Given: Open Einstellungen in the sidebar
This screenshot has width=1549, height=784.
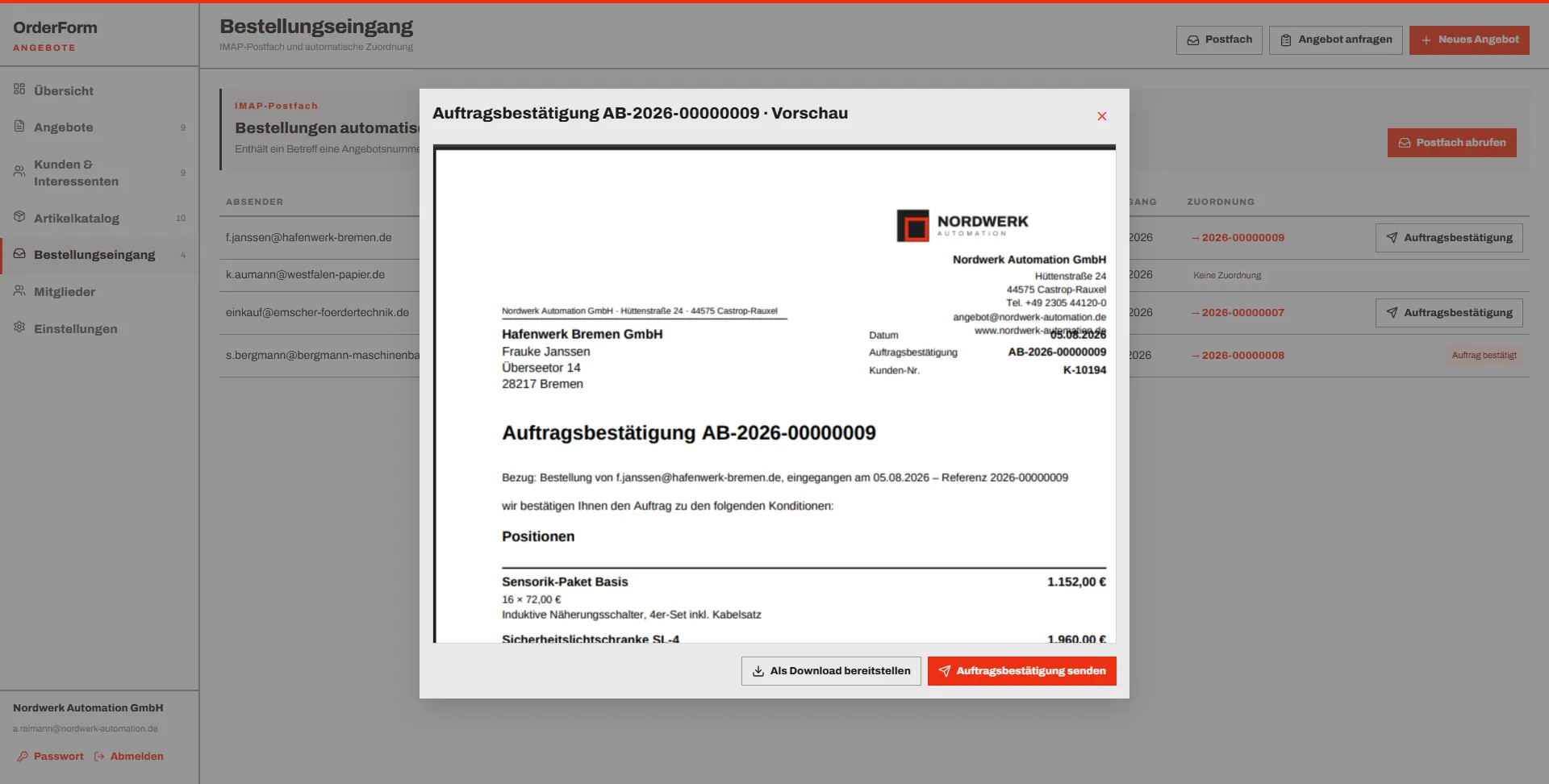Looking at the screenshot, I should click(x=99, y=329).
